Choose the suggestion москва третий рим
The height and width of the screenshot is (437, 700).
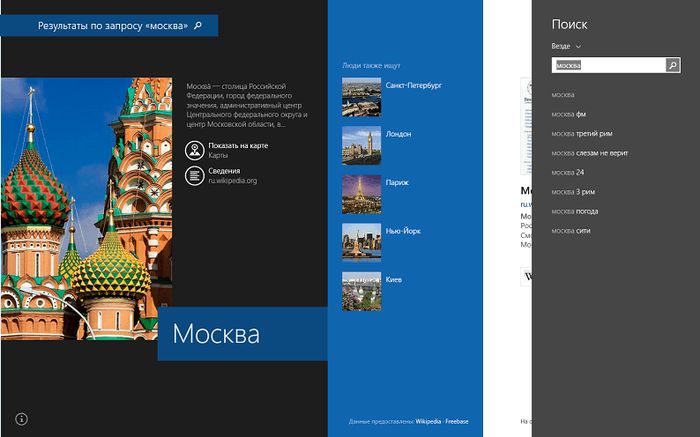pos(582,133)
